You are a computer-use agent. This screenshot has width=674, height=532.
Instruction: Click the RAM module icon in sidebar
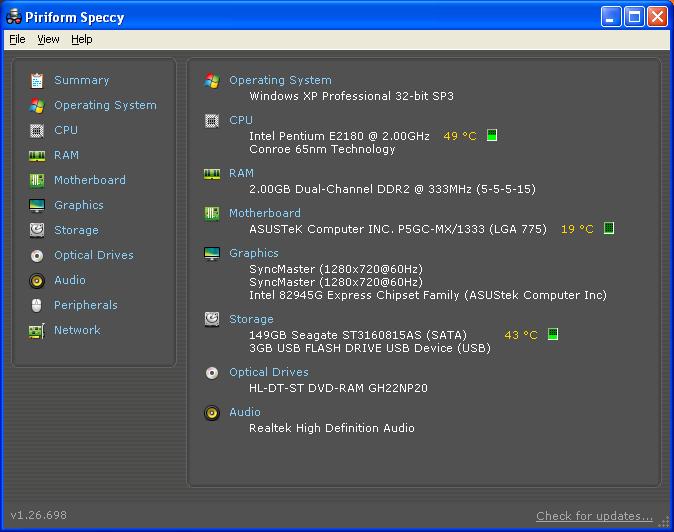(x=37, y=156)
